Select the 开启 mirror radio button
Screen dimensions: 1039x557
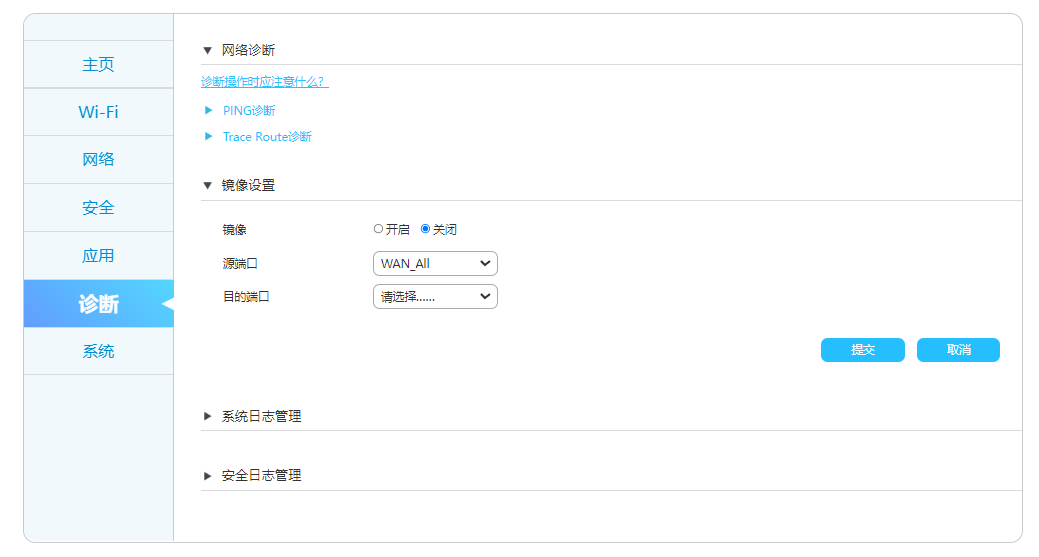point(378,228)
